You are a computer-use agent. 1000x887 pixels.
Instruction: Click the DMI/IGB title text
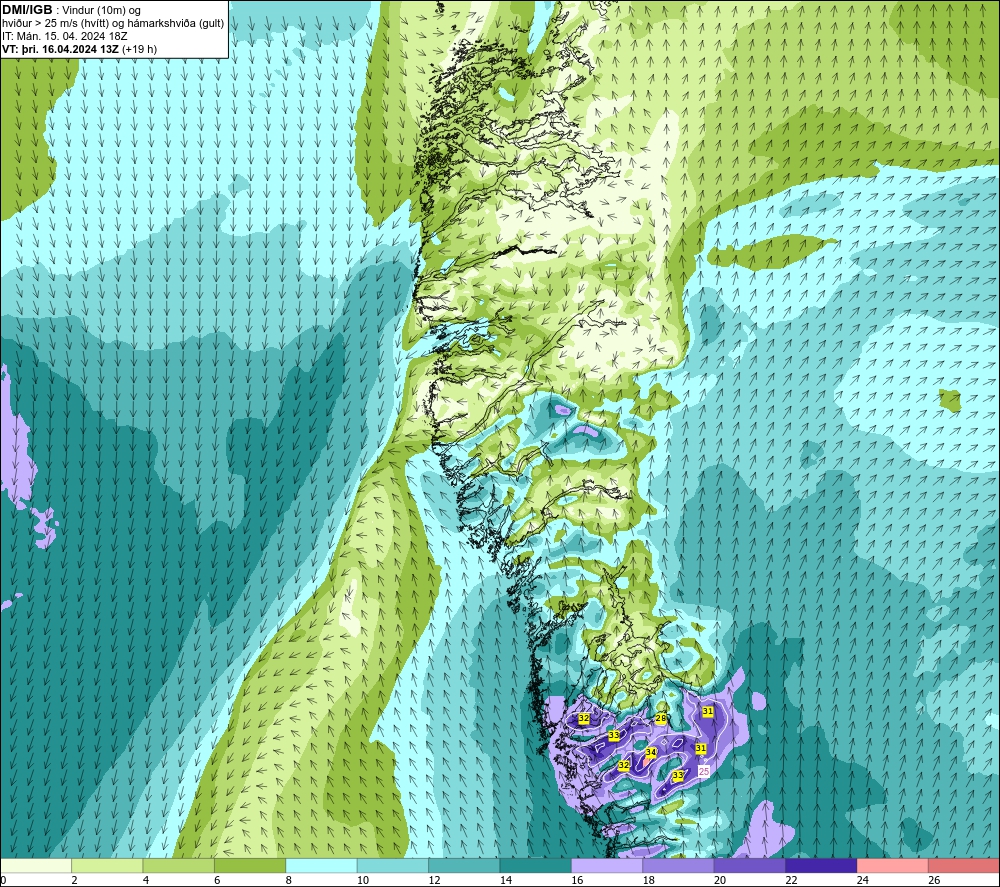[27, 10]
